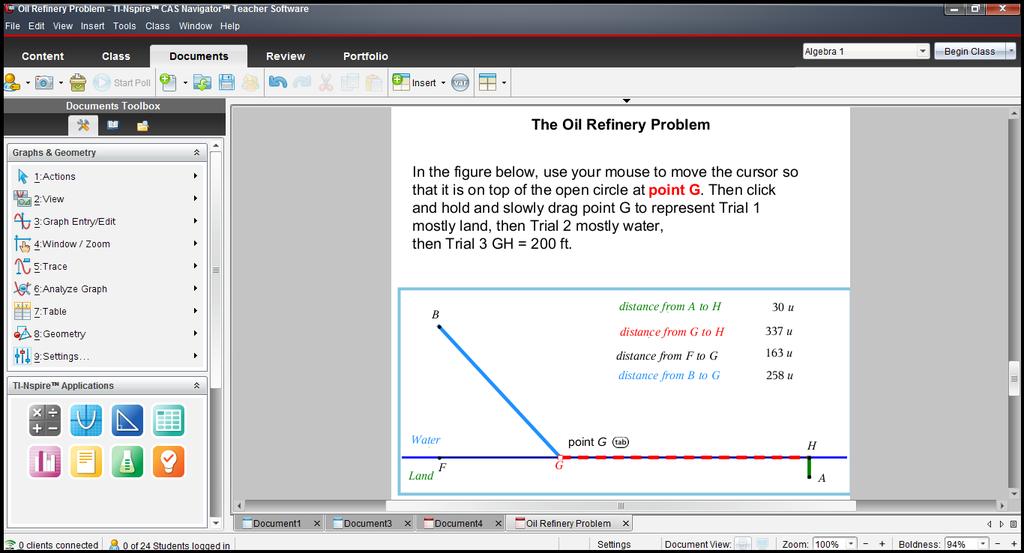This screenshot has height=553, width=1024.
Task: Click the var variables icon
Action: [460, 82]
